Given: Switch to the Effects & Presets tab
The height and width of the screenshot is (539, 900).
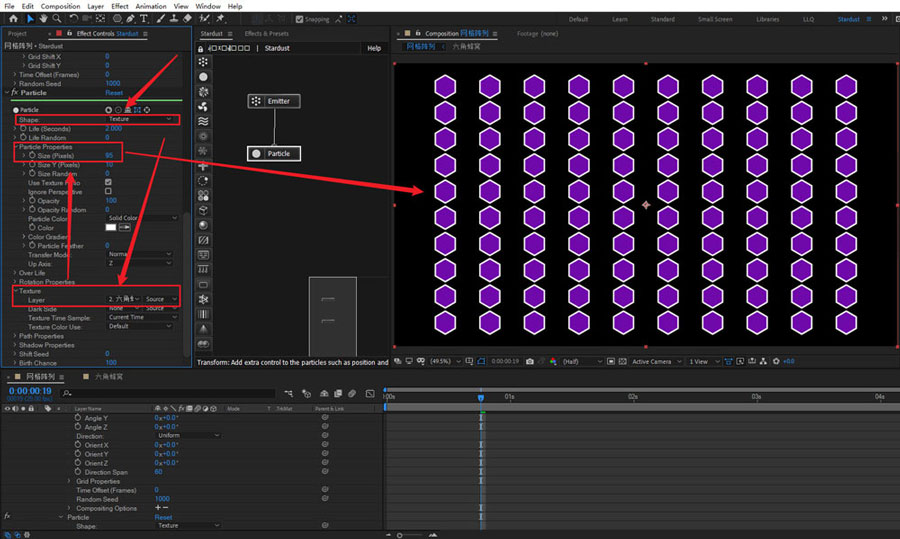Looking at the screenshot, I should tap(267, 34).
